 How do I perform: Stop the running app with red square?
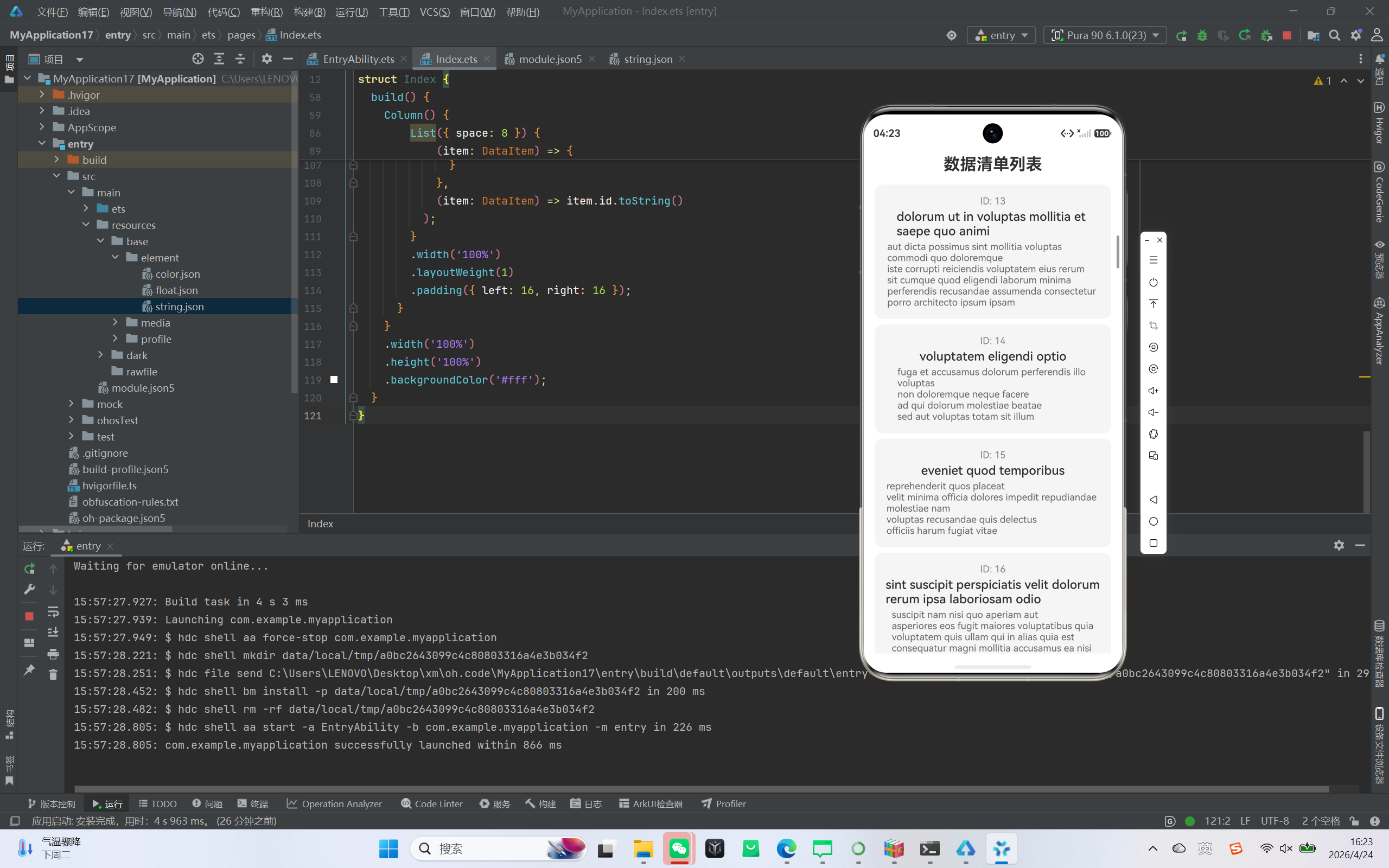tap(1287, 36)
